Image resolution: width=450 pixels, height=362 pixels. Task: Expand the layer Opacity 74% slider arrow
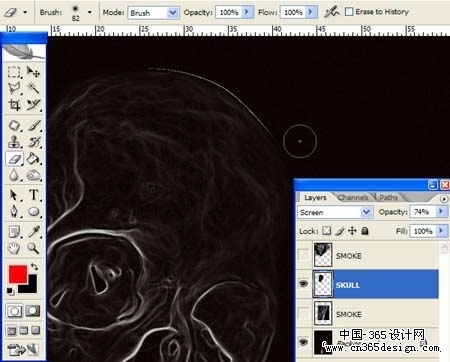tap(441, 212)
